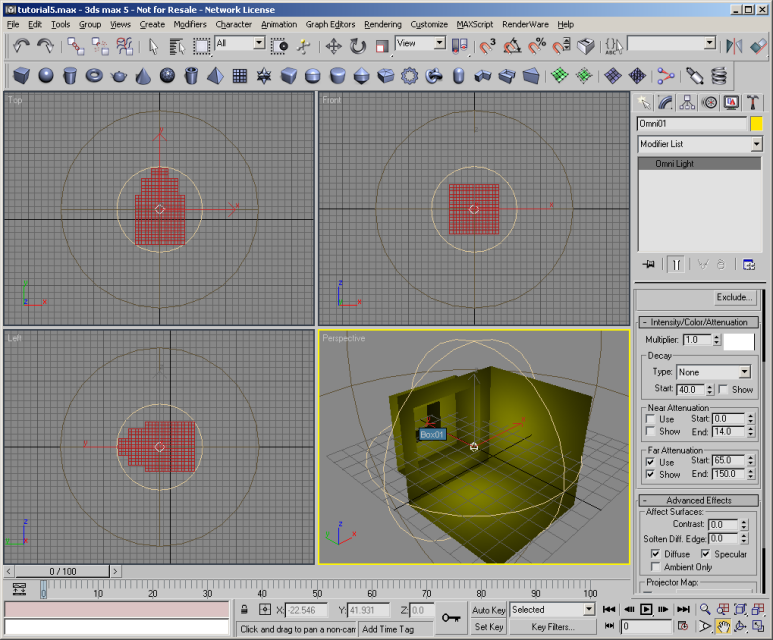Enable Near Attenuation Use checkbox
Screen dimensions: 773x640
[648, 418]
